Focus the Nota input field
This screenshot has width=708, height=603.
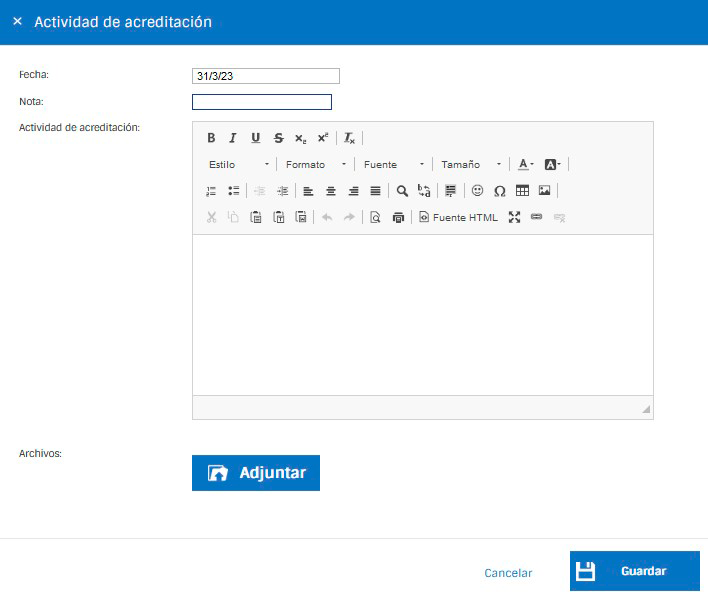point(262,102)
